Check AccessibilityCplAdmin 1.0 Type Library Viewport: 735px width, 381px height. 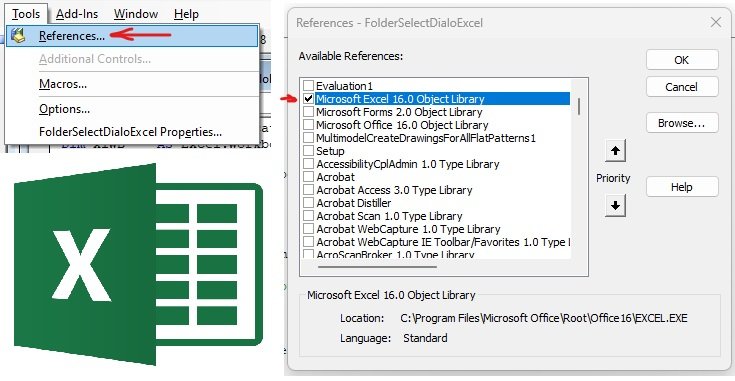pyautogui.click(x=308, y=164)
